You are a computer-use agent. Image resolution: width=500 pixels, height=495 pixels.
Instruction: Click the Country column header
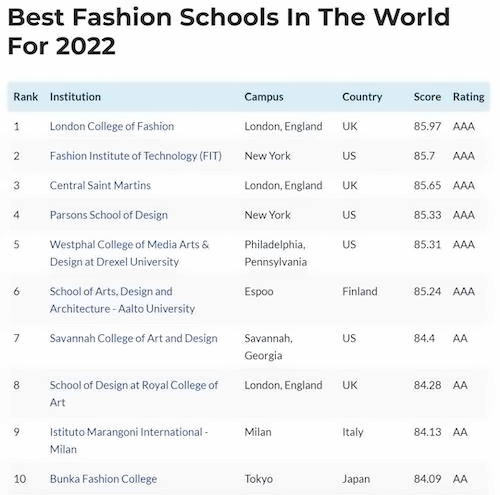click(362, 97)
